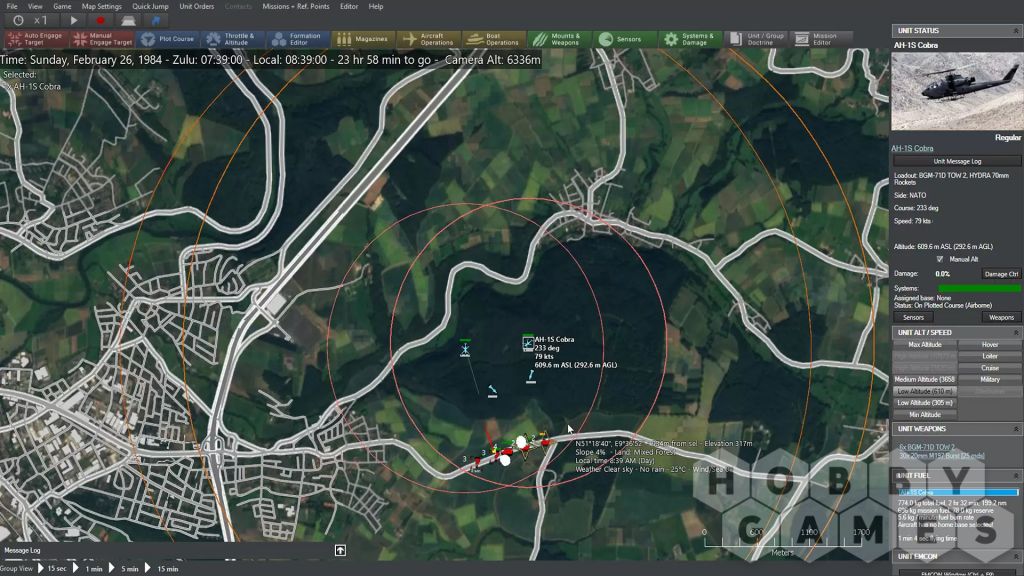Set throttle to Military
This screenshot has width=1024, height=576.
(x=989, y=379)
